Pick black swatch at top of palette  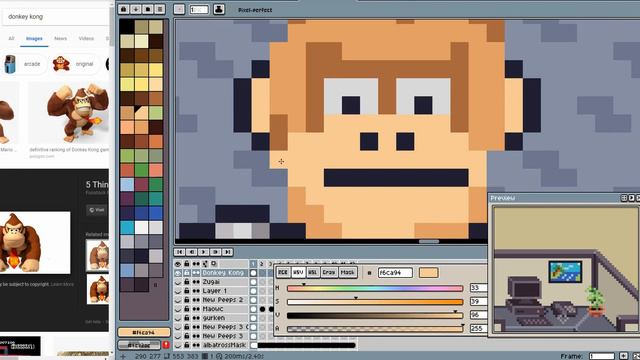click(x=127, y=27)
